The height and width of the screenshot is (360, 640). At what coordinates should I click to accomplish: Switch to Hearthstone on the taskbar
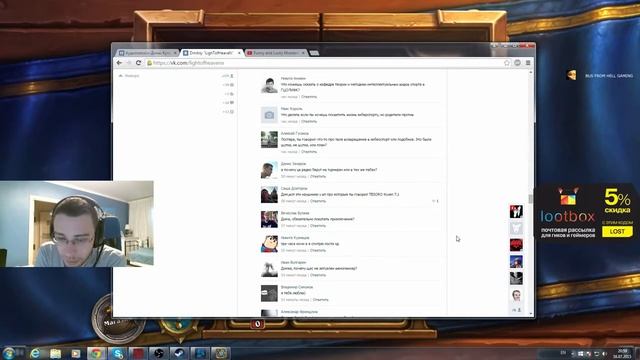coord(220,353)
